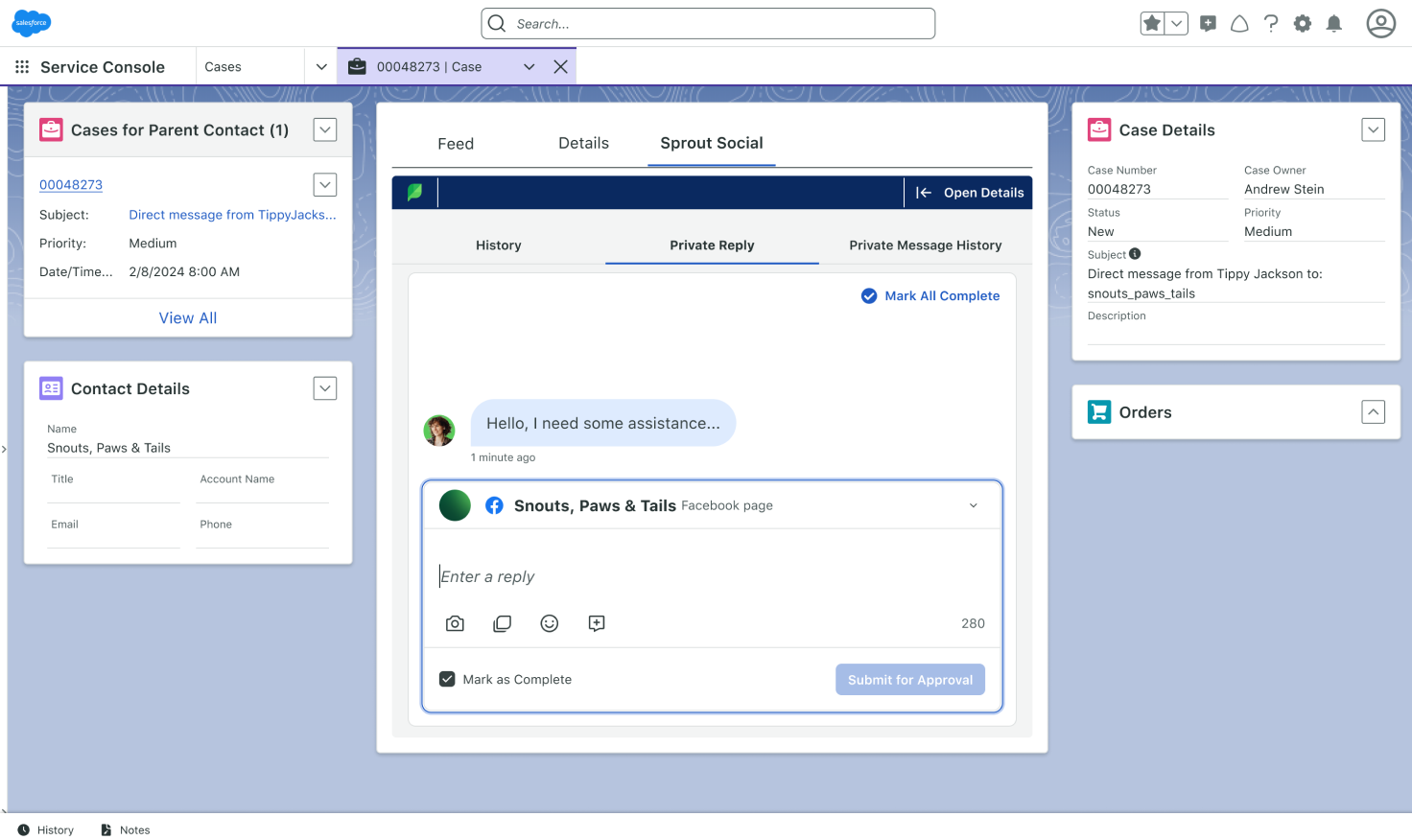The image size is (1412, 840).
Task: Close the 00048273 case tab
Action: pyautogui.click(x=561, y=67)
